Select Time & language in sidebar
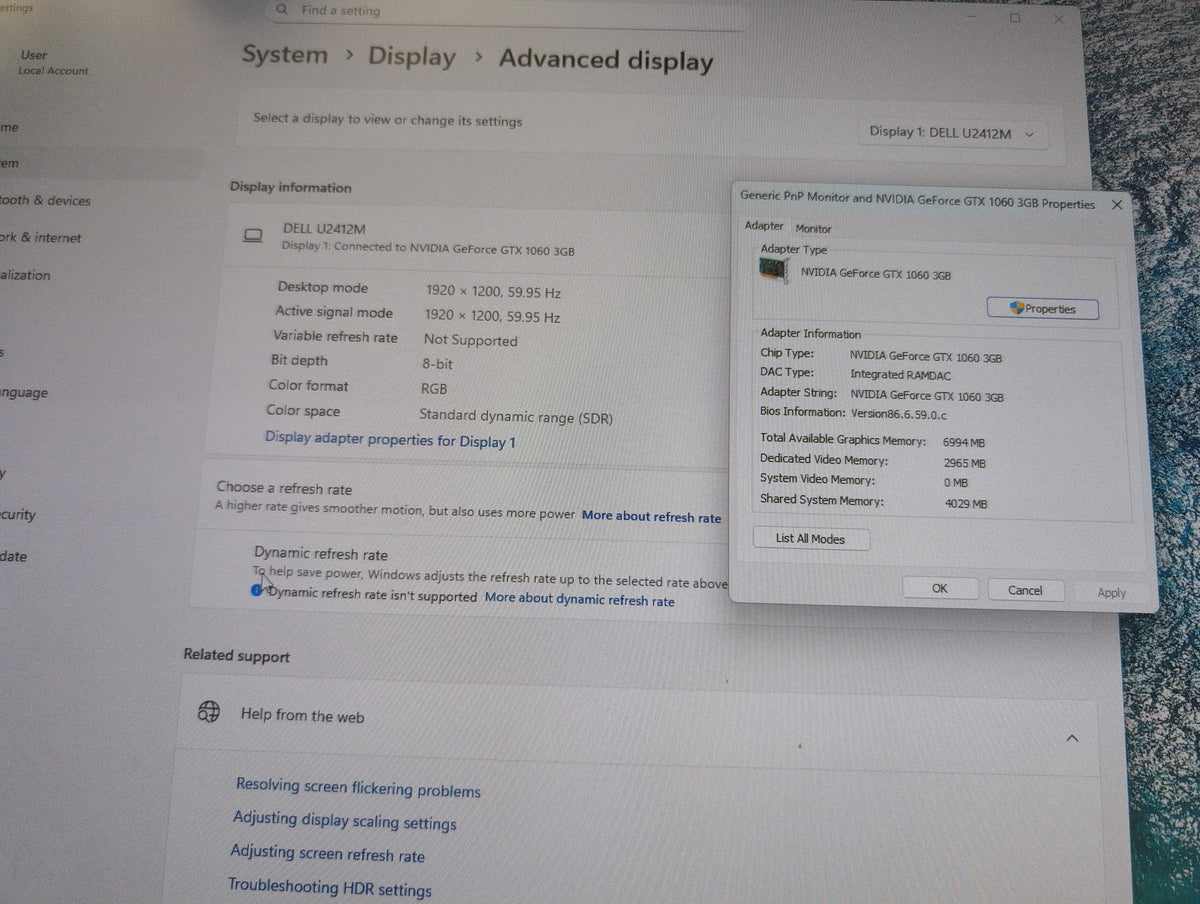 click(24, 393)
